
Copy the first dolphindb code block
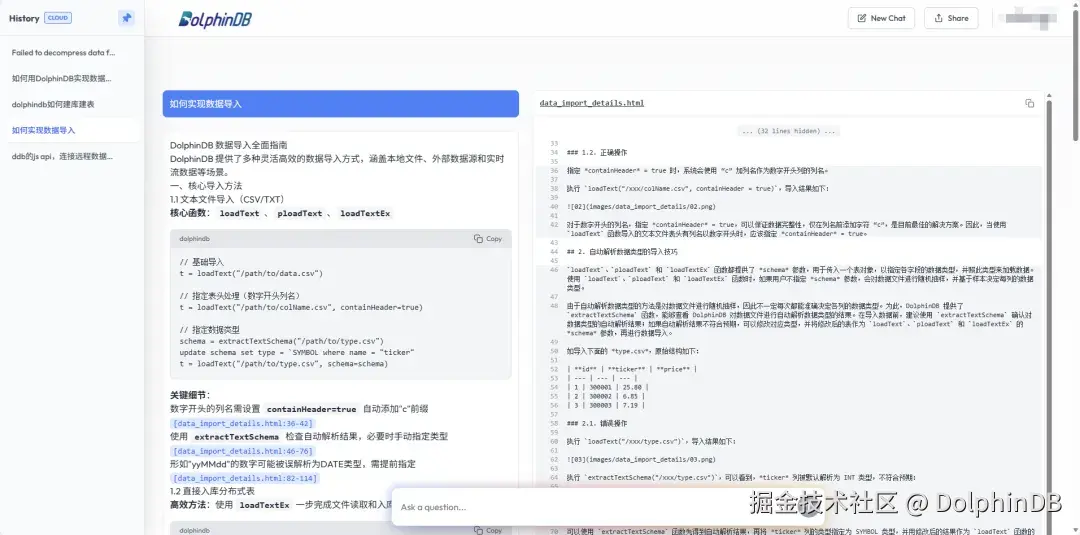tap(488, 239)
